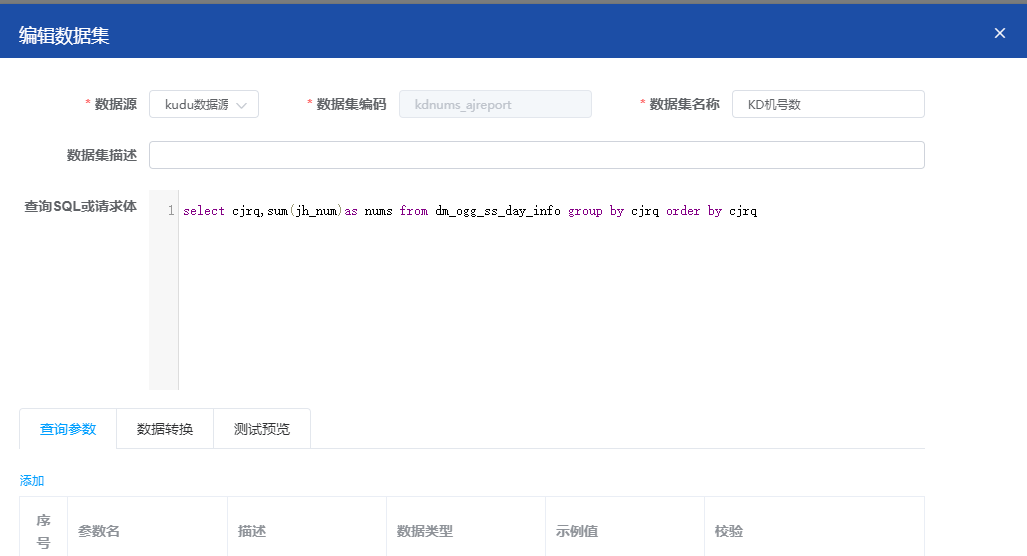Screen dimensions: 1027x556
Task: Close the 编辑数据集 dialog
Action: coord(999,33)
